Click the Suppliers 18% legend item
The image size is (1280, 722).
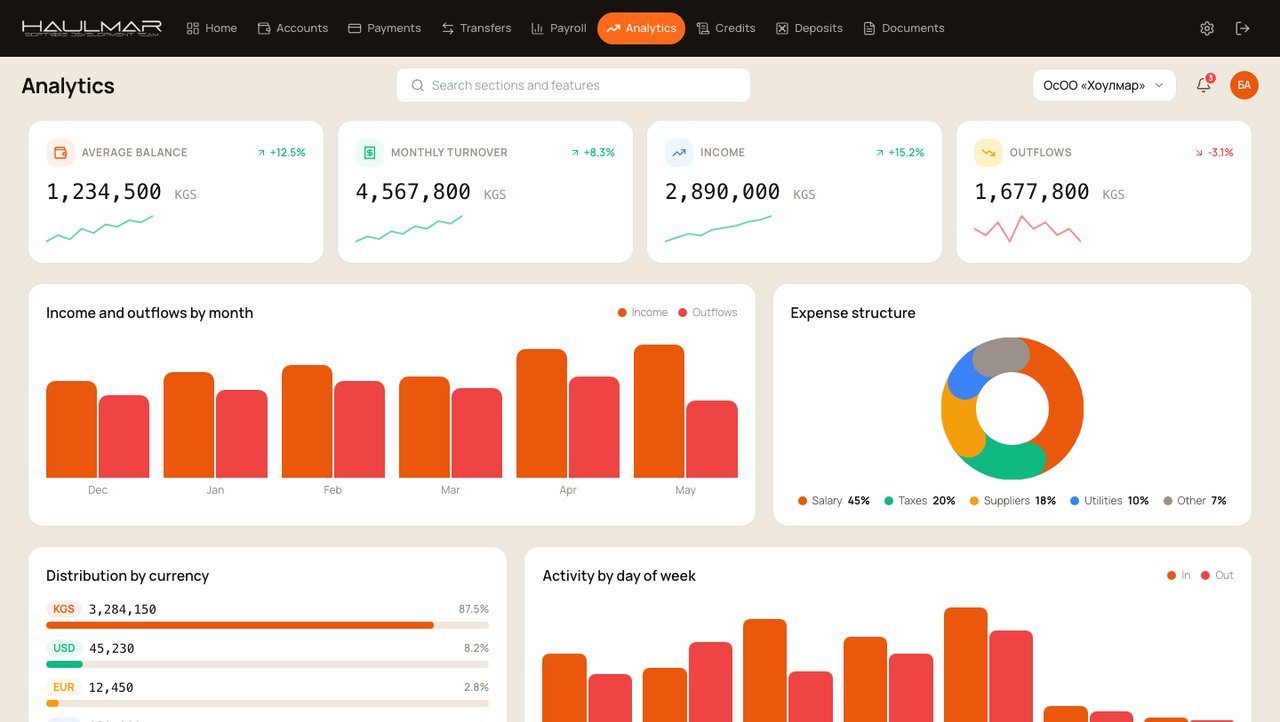click(x=1013, y=501)
